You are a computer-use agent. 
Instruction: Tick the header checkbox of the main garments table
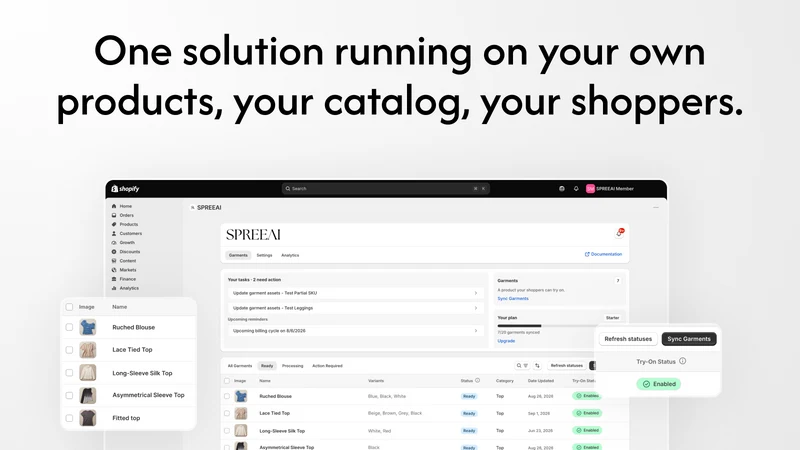(227, 381)
